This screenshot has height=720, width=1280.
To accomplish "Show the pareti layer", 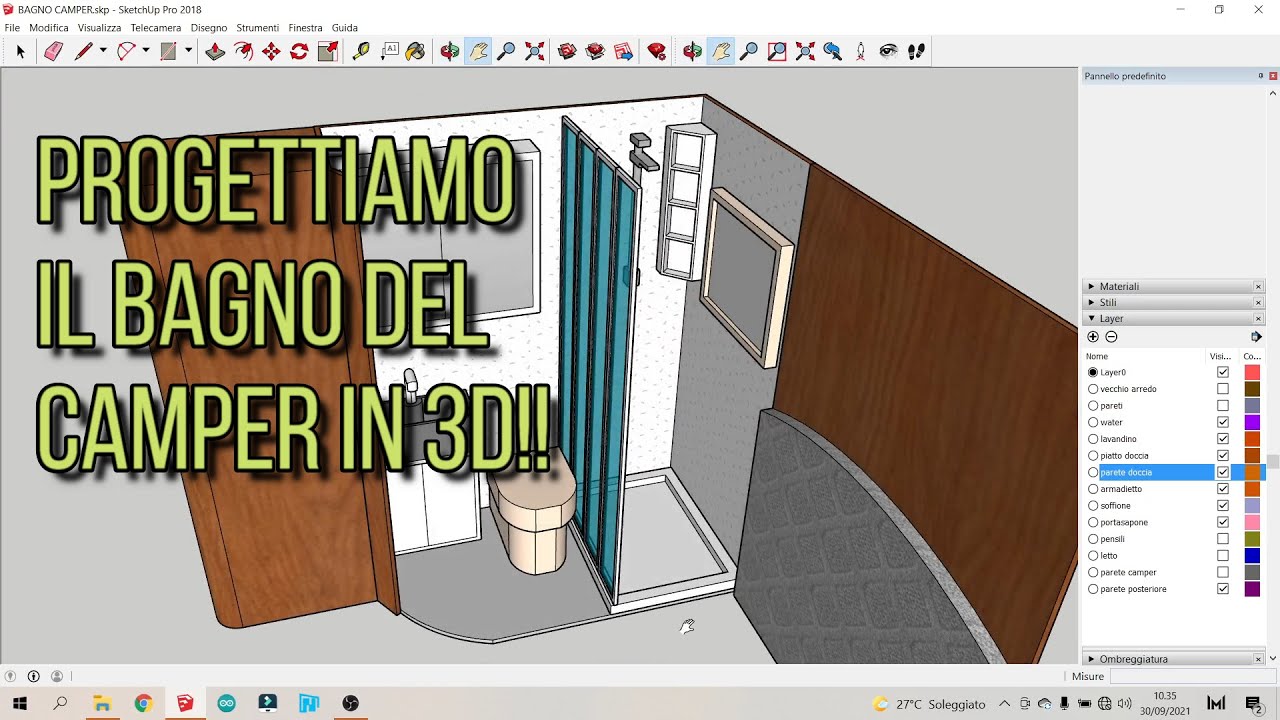I will click(1222, 406).
